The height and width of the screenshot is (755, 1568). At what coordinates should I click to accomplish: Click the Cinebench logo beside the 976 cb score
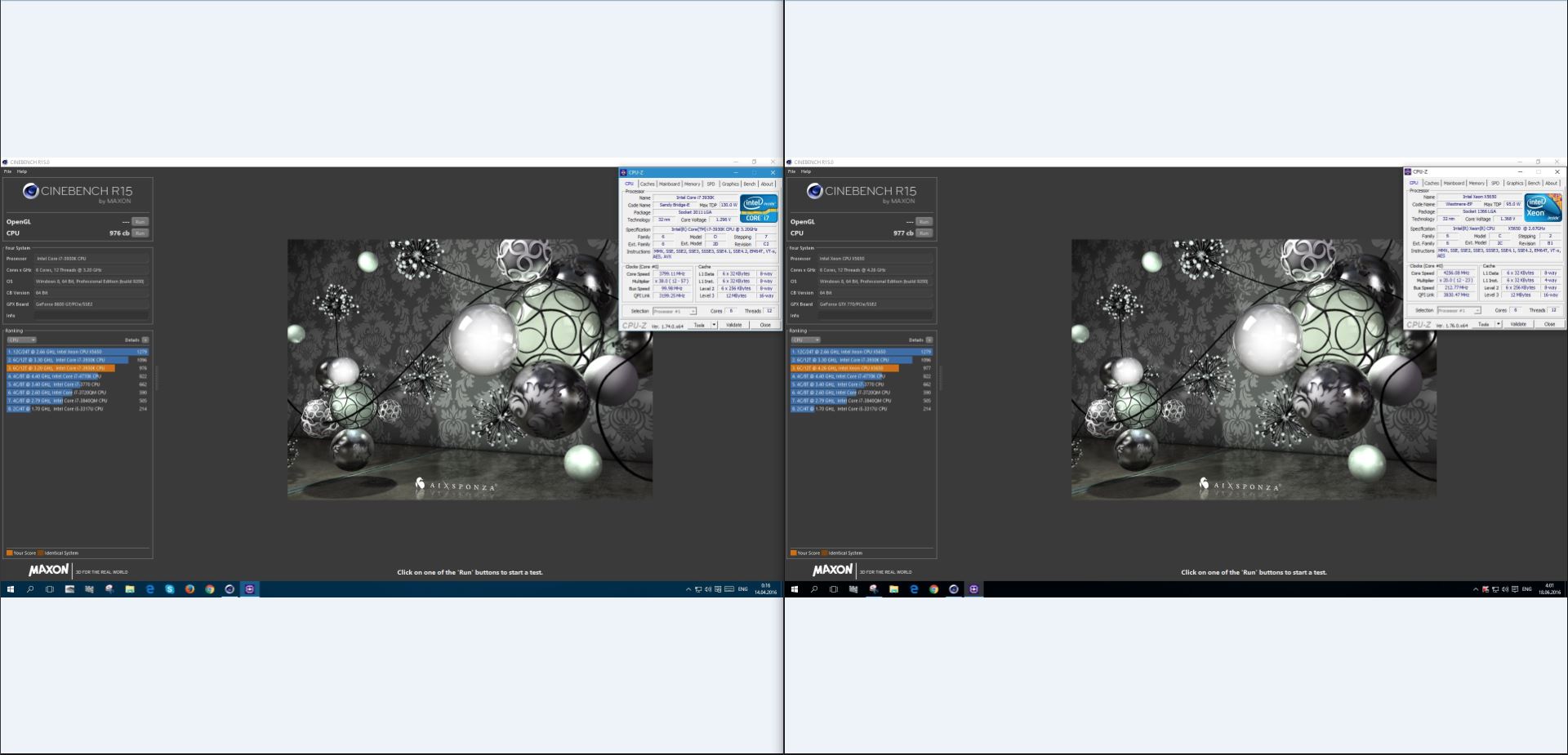coord(31,191)
